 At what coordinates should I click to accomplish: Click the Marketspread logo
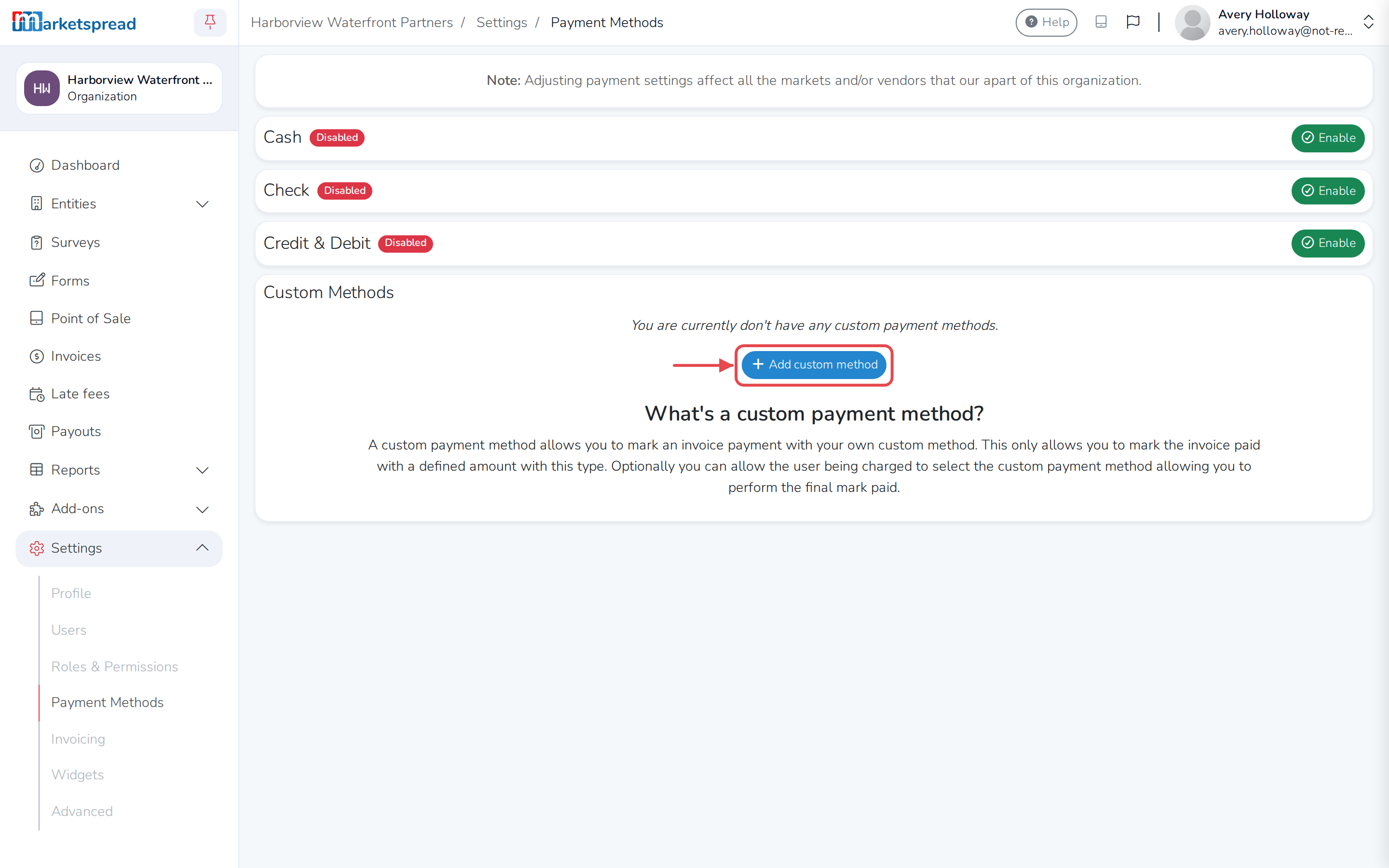[74, 22]
